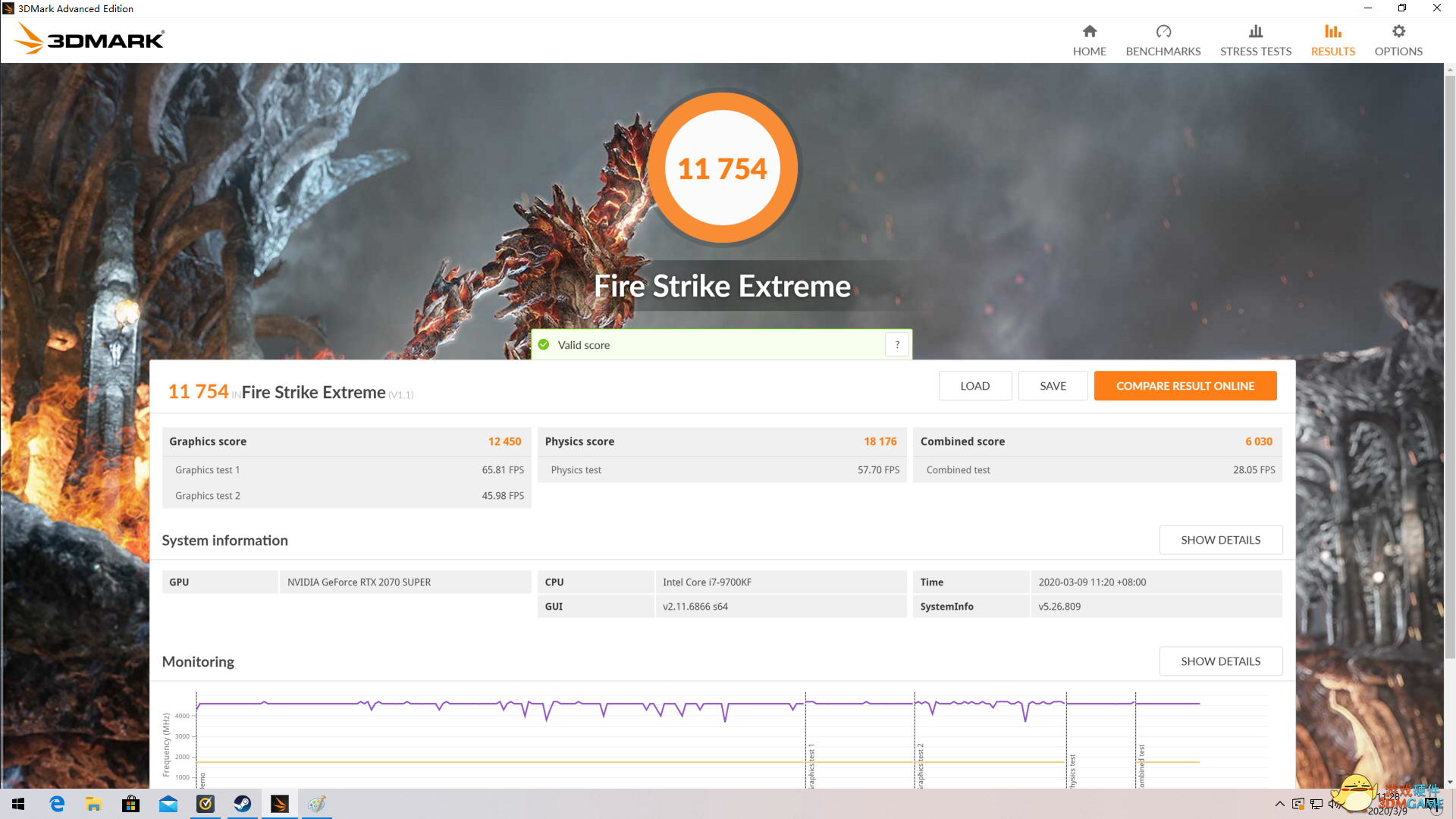Open File Explorer from taskbar

[x=93, y=804]
